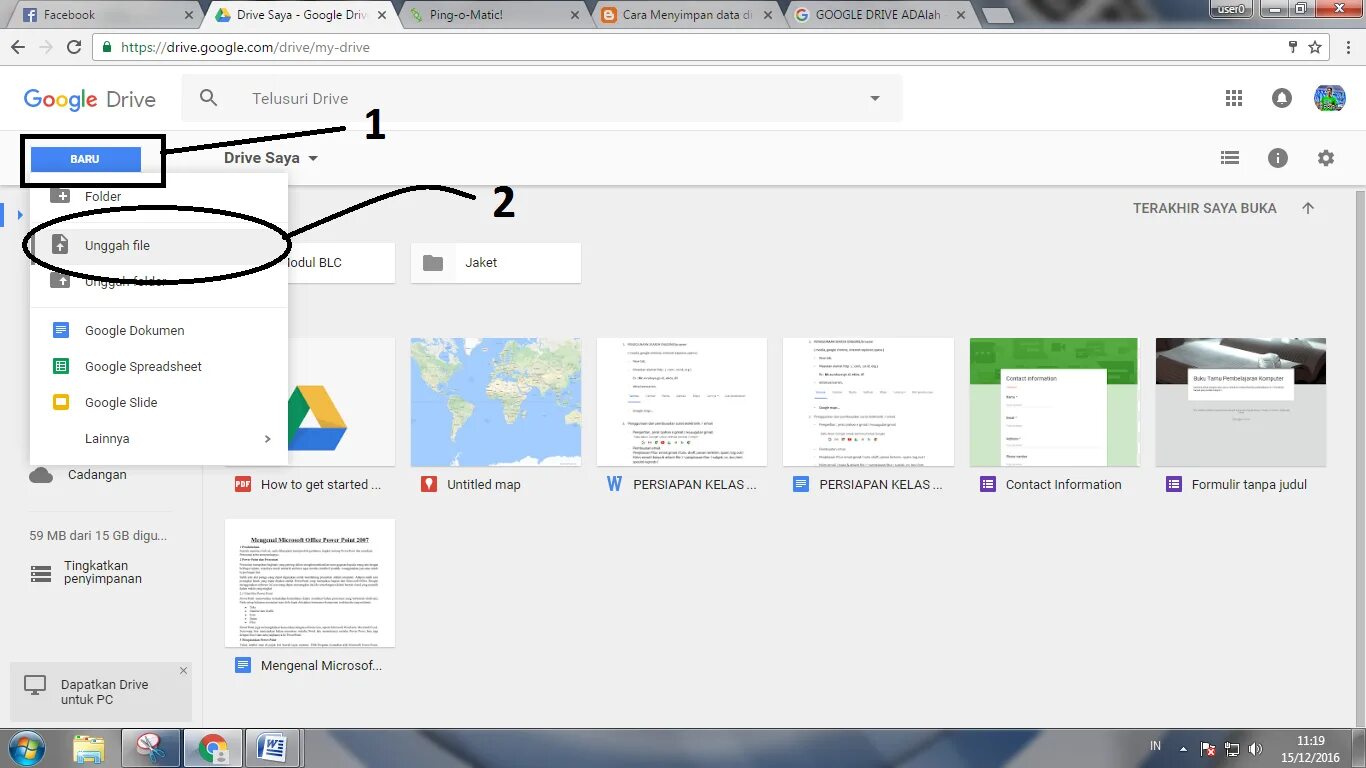This screenshot has height=768, width=1366.
Task: Click the new Folder plus icon
Action: (60, 196)
